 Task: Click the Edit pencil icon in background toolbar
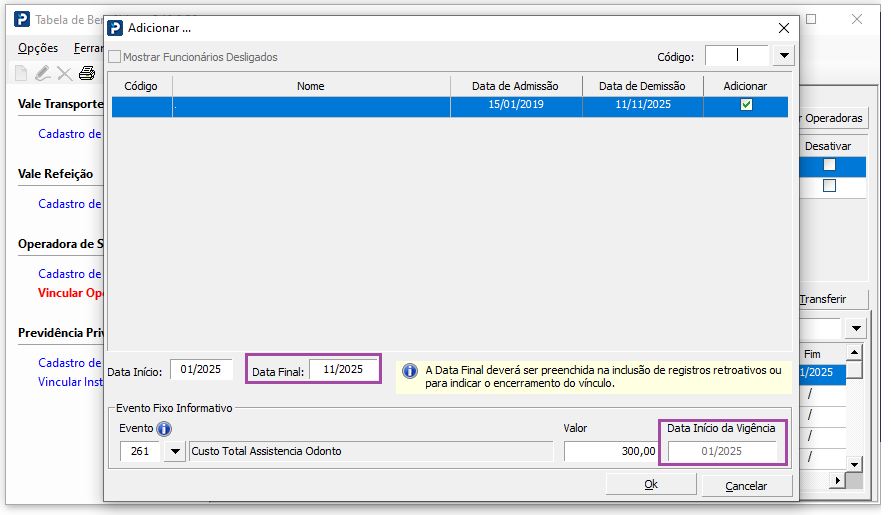tap(43, 73)
